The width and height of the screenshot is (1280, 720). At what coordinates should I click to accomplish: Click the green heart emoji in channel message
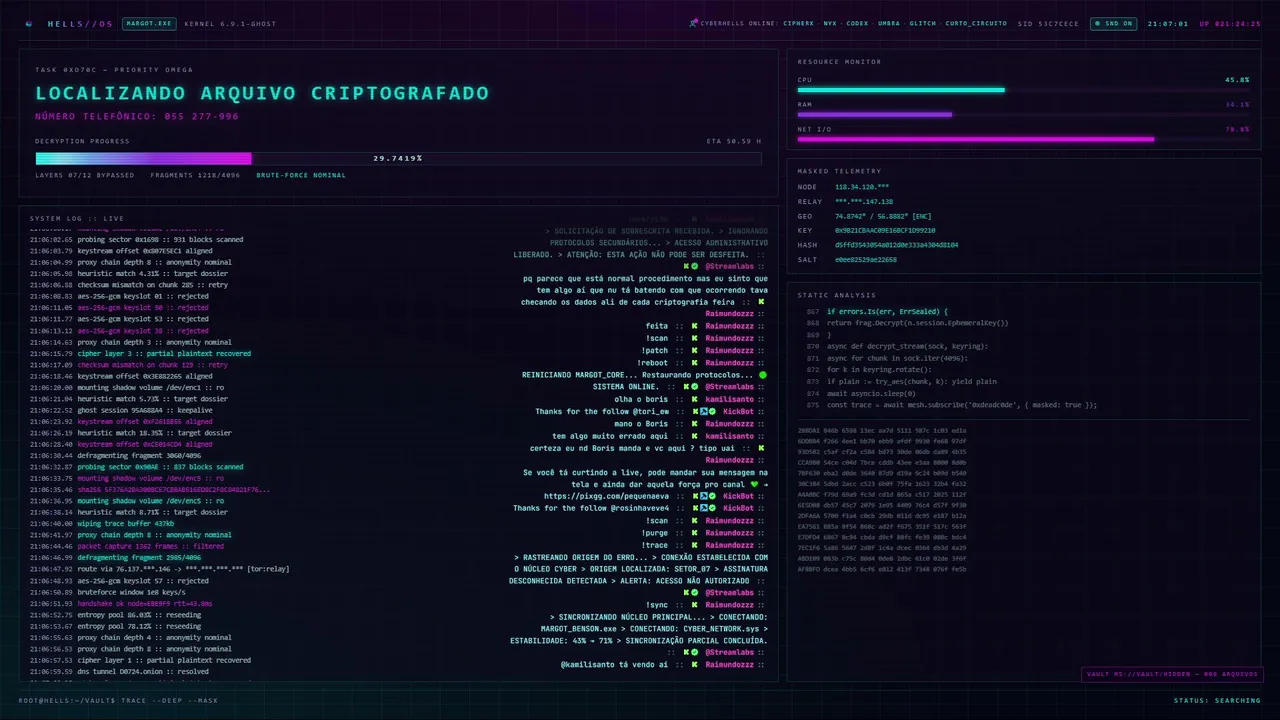point(755,484)
